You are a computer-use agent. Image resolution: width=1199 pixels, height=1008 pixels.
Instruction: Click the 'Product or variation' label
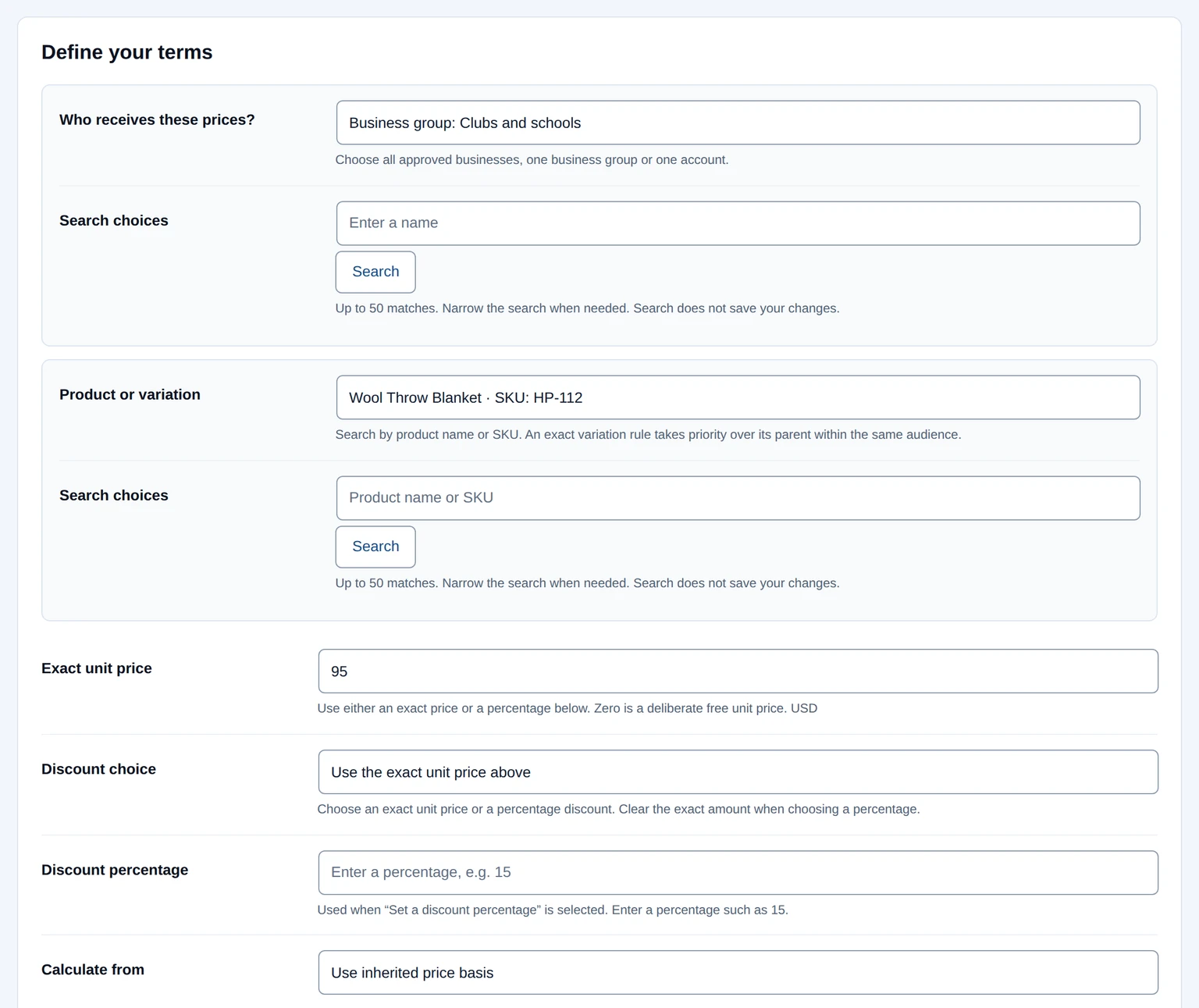130,394
